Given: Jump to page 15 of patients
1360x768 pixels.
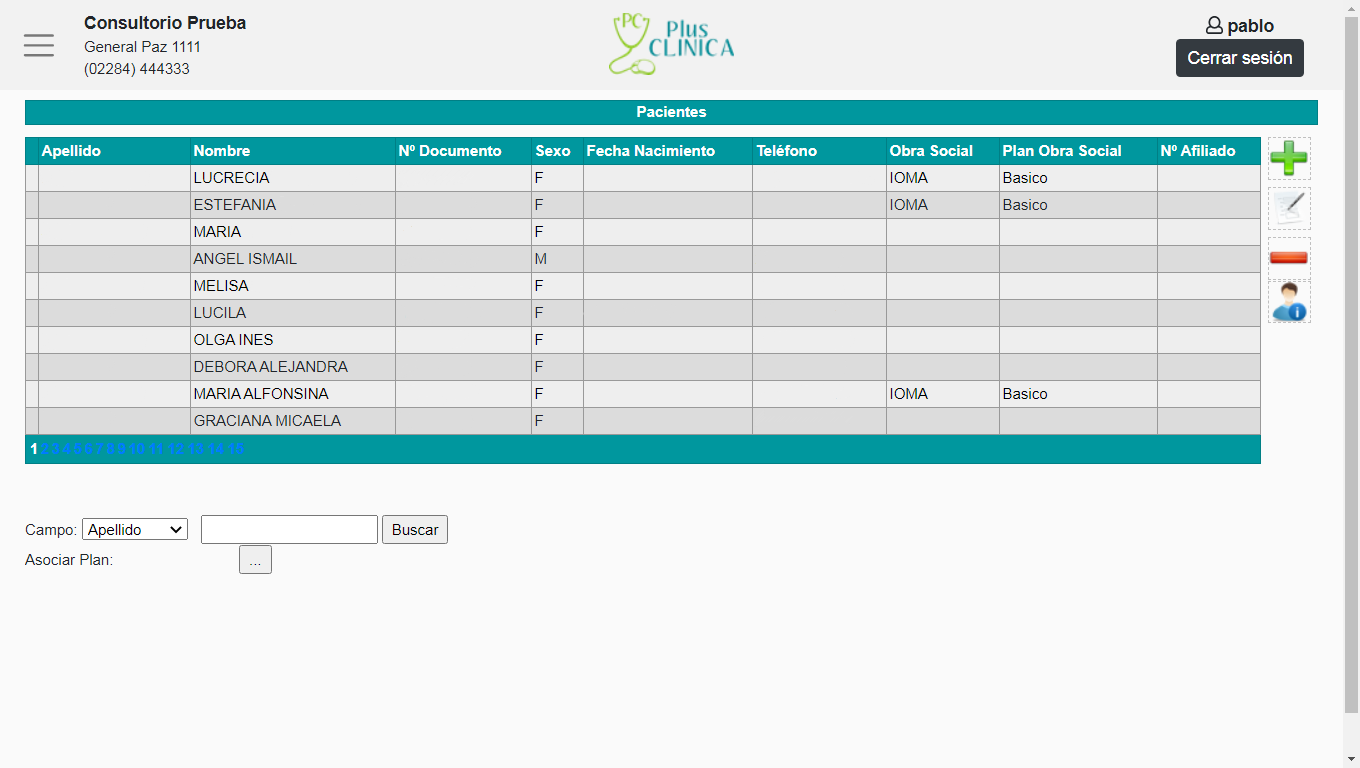Looking at the screenshot, I should point(236,449).
